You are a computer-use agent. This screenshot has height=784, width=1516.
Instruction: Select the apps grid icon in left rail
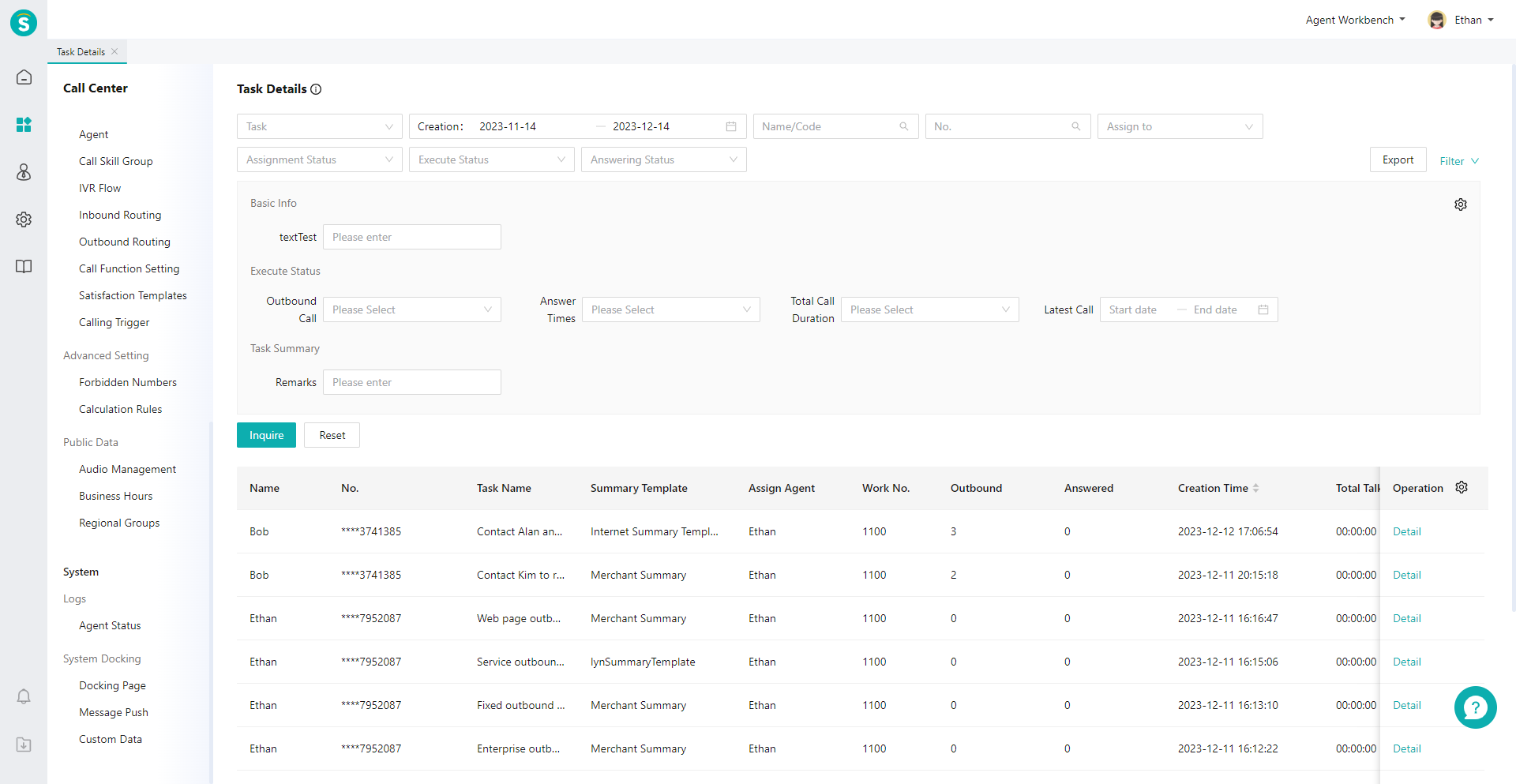(24, 125)
